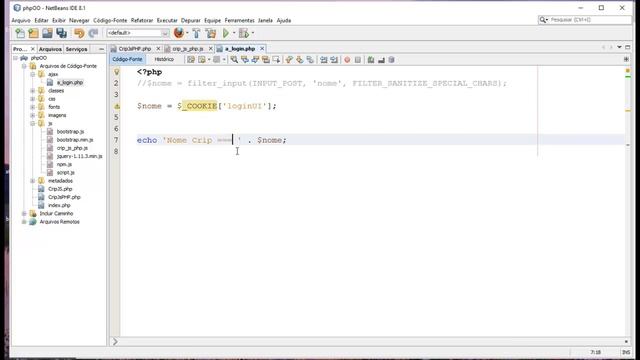640x360 pixels.
Task: Click the Back navigation icon in editor toolbar
Action: 202,60
